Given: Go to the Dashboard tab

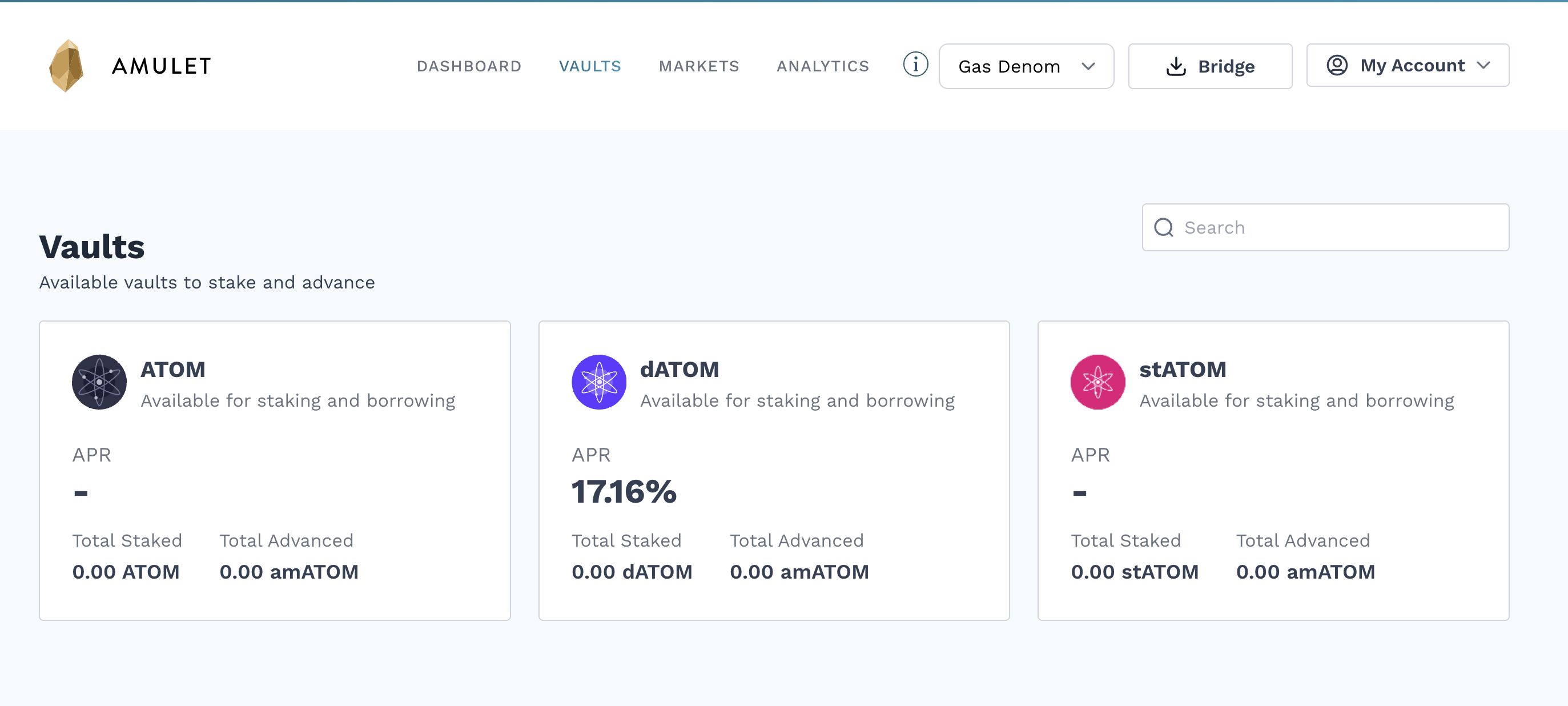Looking at the screenshot, I should [x=469, y=66].
